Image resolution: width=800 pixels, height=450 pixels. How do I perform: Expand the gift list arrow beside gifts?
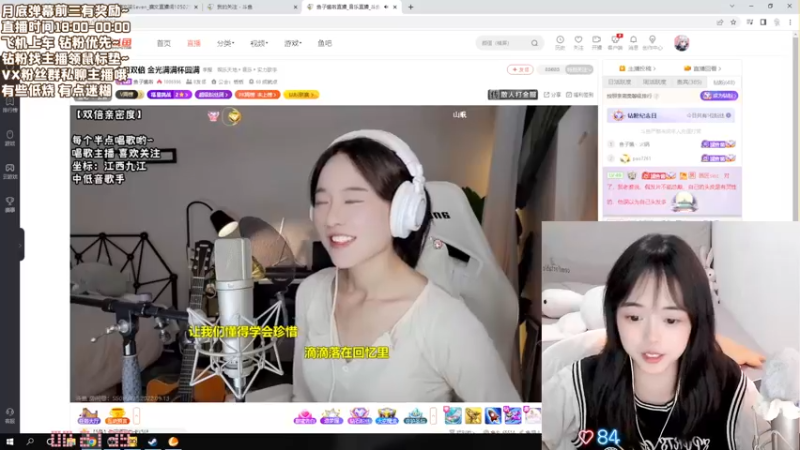tap(433, 416)
